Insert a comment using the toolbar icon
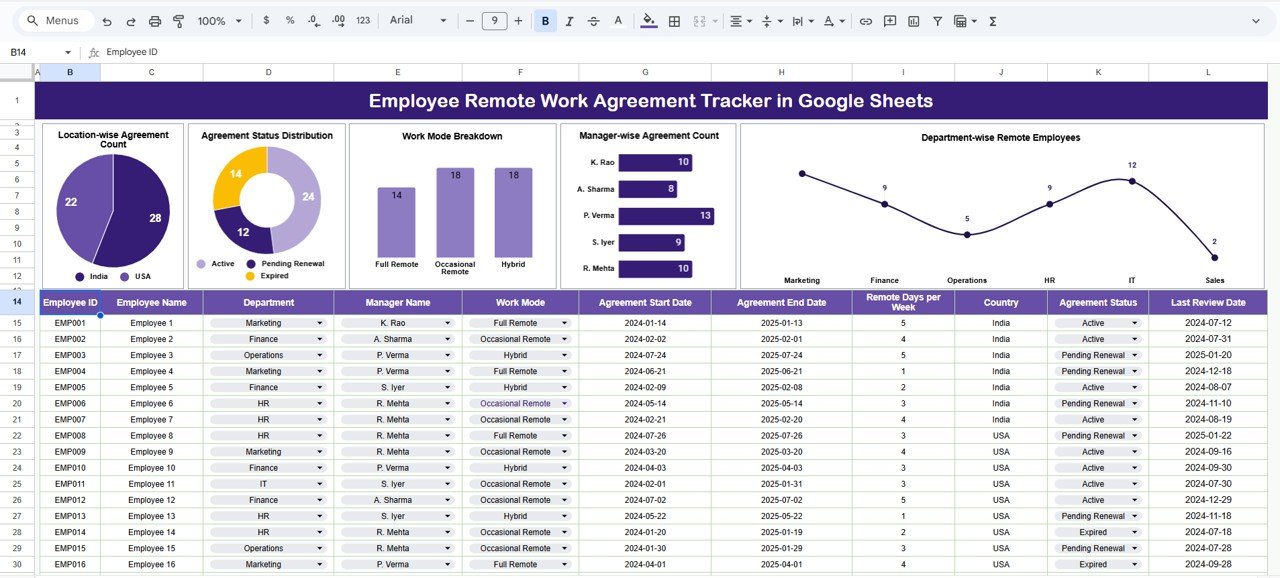Viewport: 1280px width, 578px height. click(x=889, y=20)
